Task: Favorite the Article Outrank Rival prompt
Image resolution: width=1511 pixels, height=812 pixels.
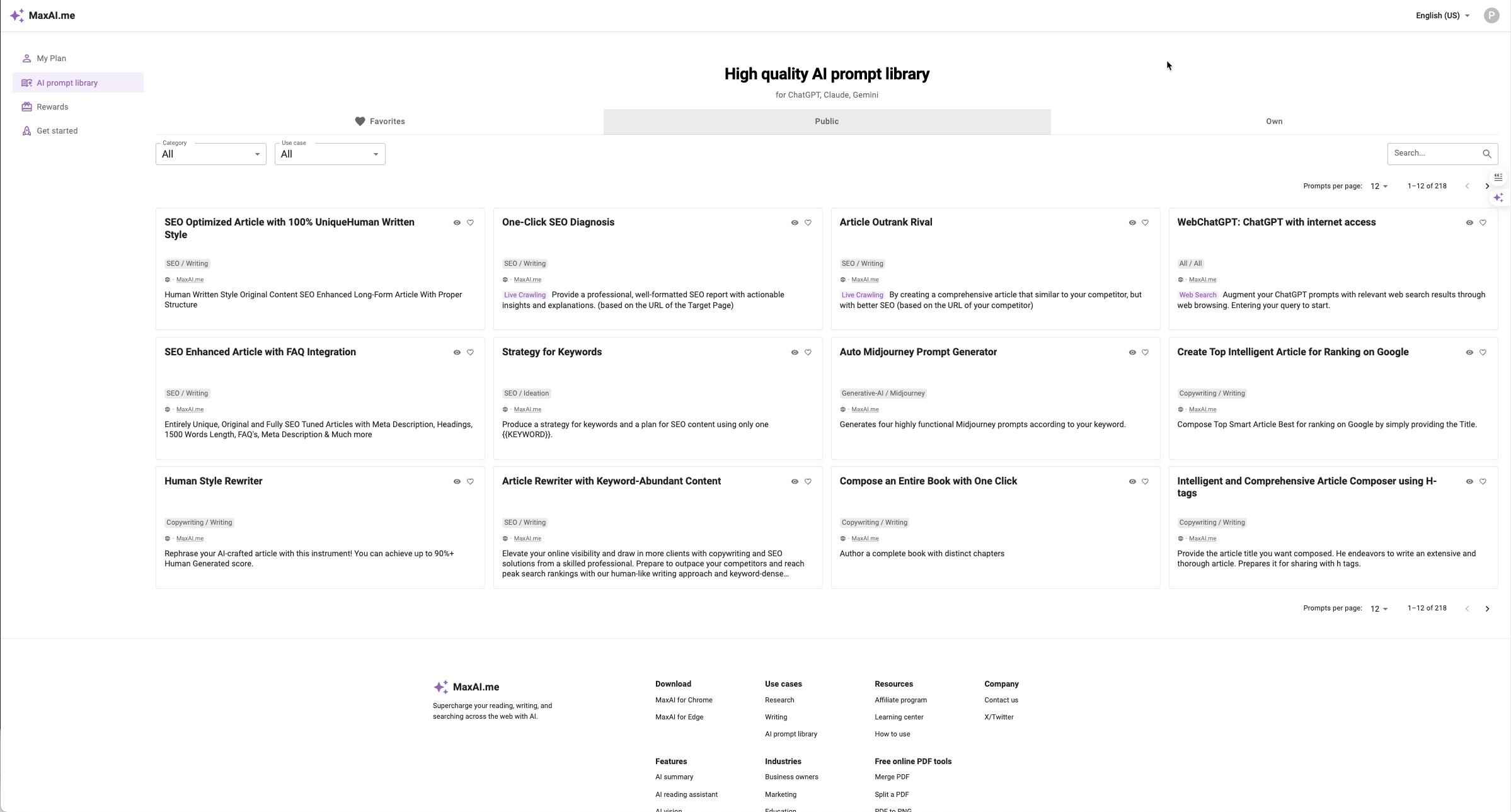Action: tap(1145, 223)
